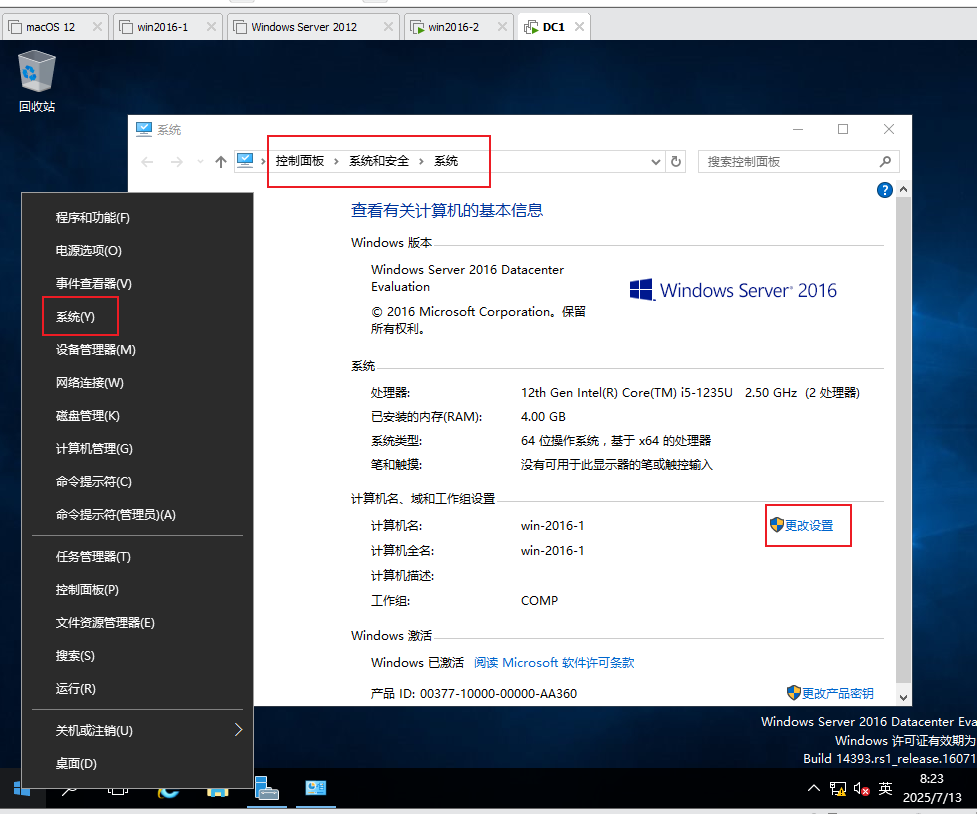Open the Recycle Bin desktop icon
The height and width of the screenshot is (814, 977).
37,82
